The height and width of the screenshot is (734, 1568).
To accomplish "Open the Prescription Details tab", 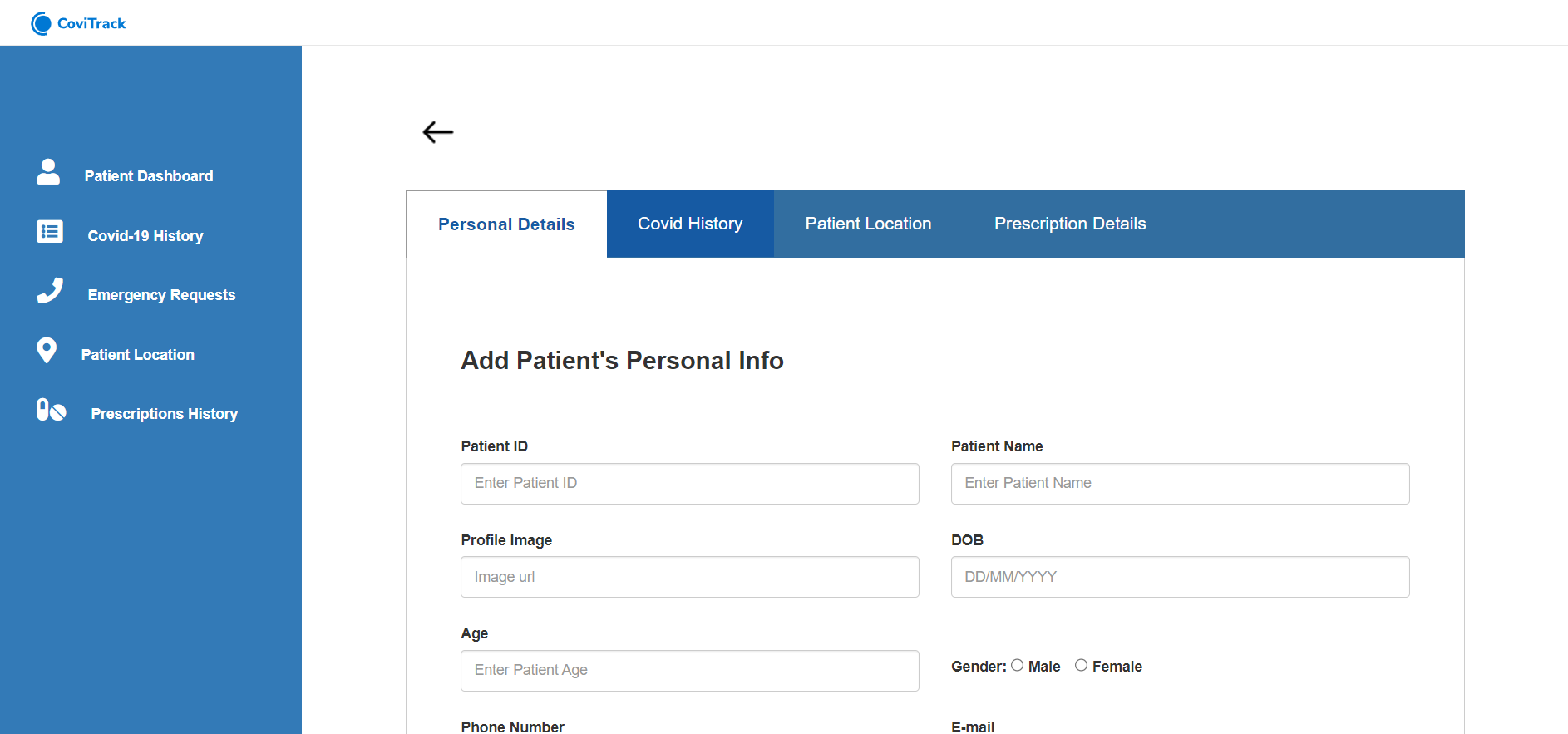I will tap(1070, 224).
